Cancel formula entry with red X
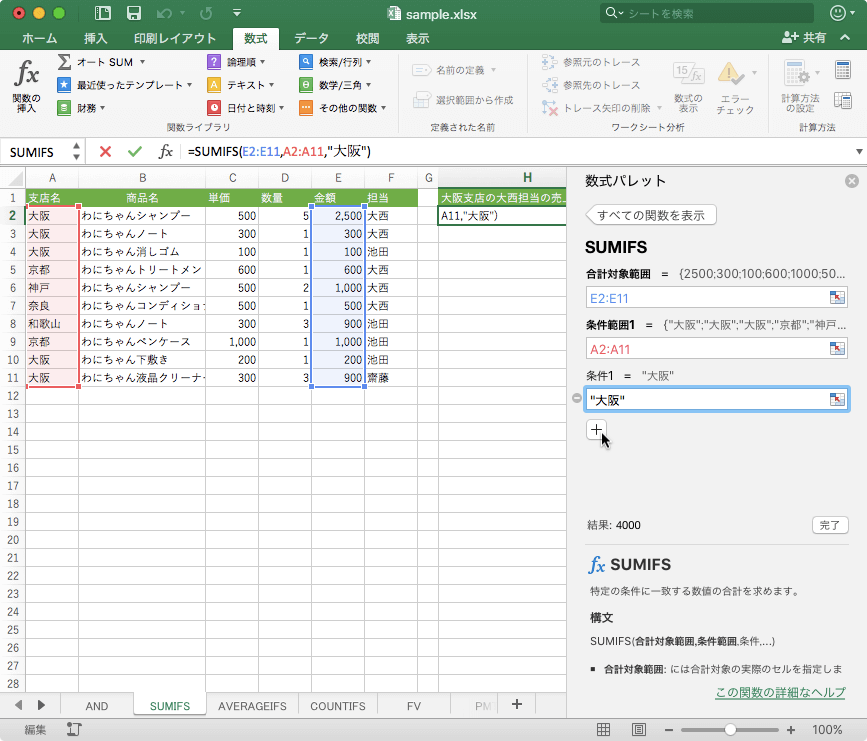This screenshot has height=741, width=867. 105,151
